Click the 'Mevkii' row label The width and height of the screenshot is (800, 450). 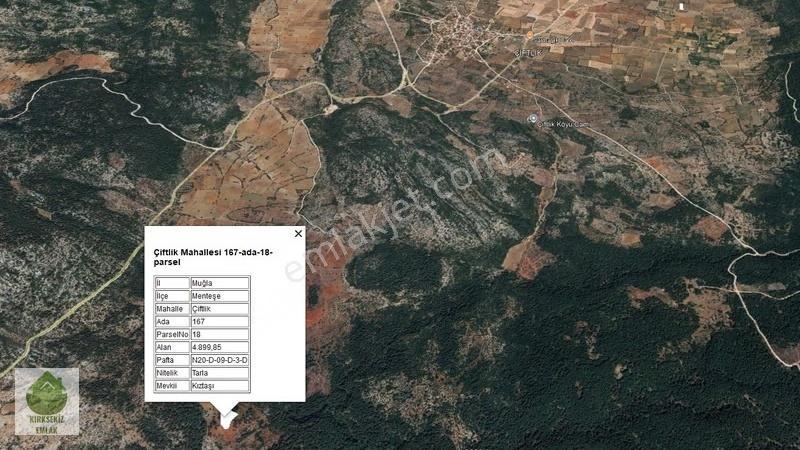click(x=172, y=386)
